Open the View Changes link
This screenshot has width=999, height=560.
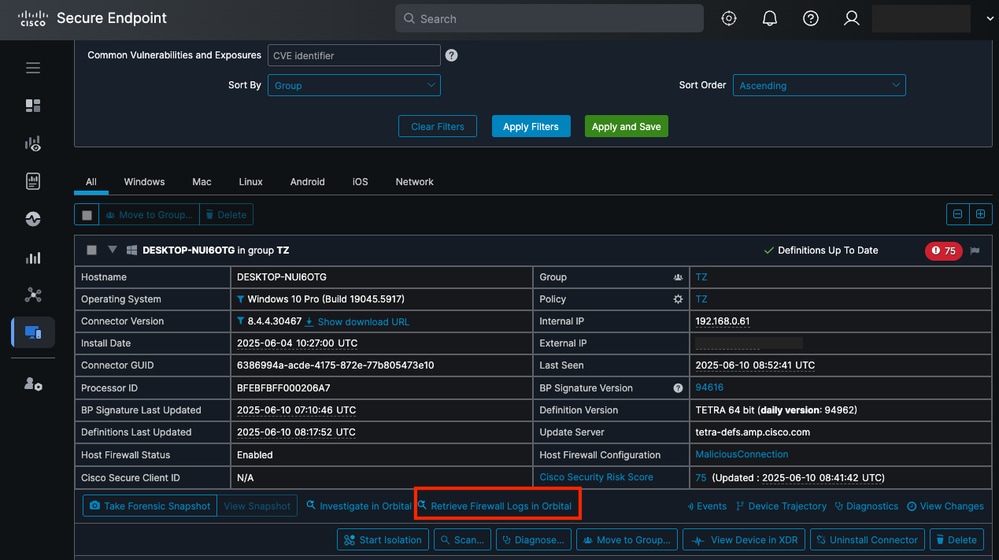tap(945, 506)
